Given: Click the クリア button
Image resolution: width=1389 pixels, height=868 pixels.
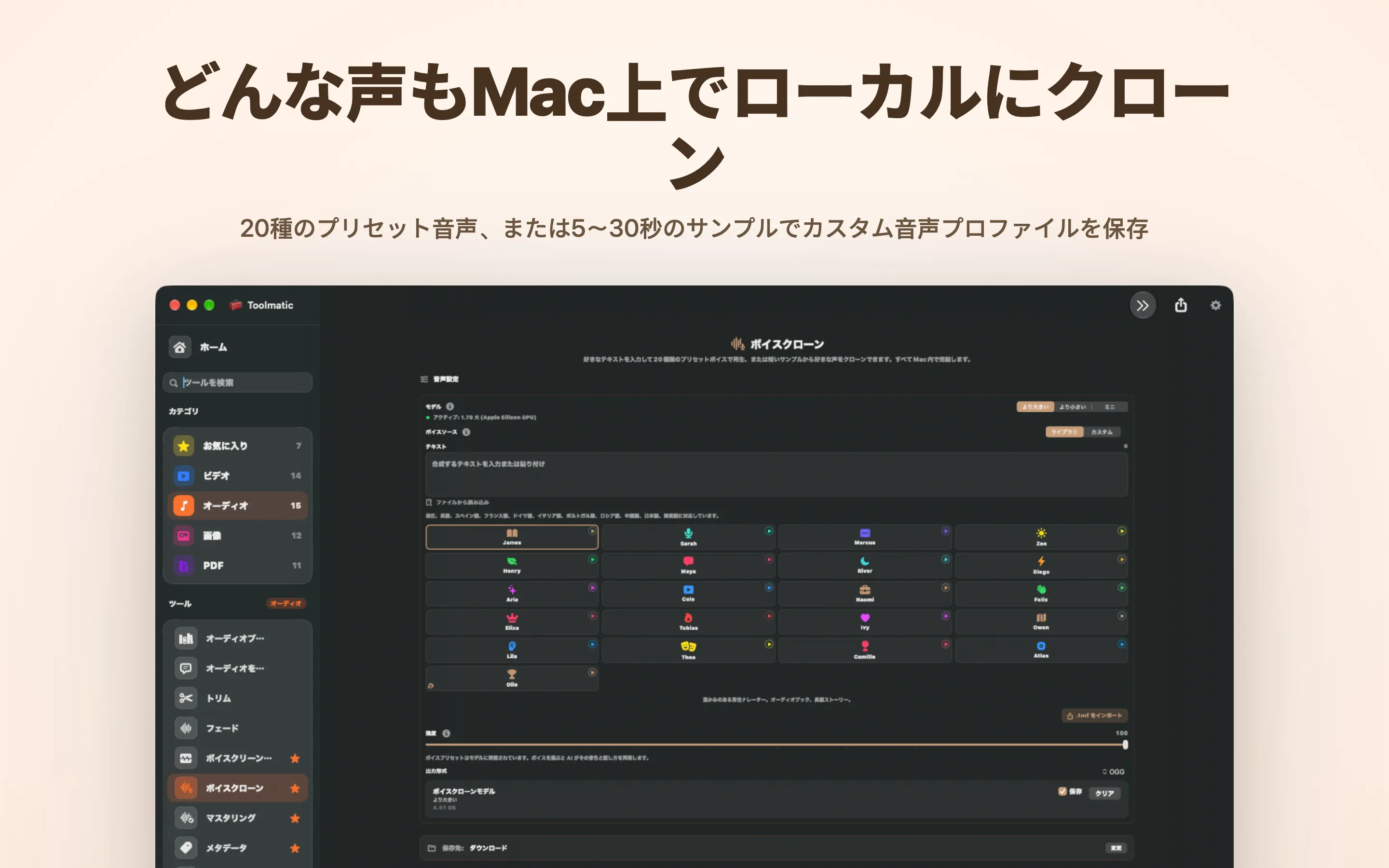Looking at the screenshot, I should (1104, 793).
